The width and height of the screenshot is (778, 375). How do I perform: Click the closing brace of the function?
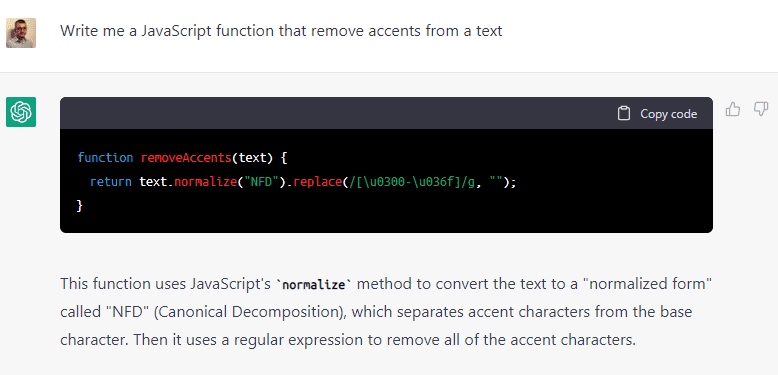pos(80,205)
